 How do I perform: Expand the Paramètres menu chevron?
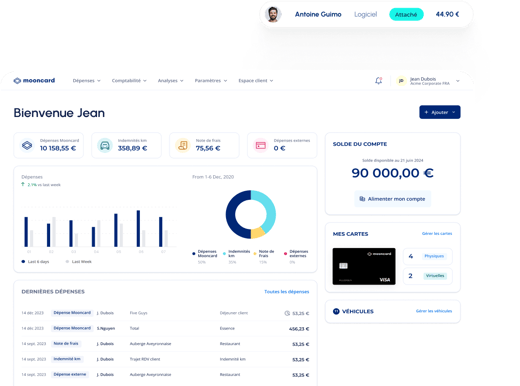coord(225,81)
